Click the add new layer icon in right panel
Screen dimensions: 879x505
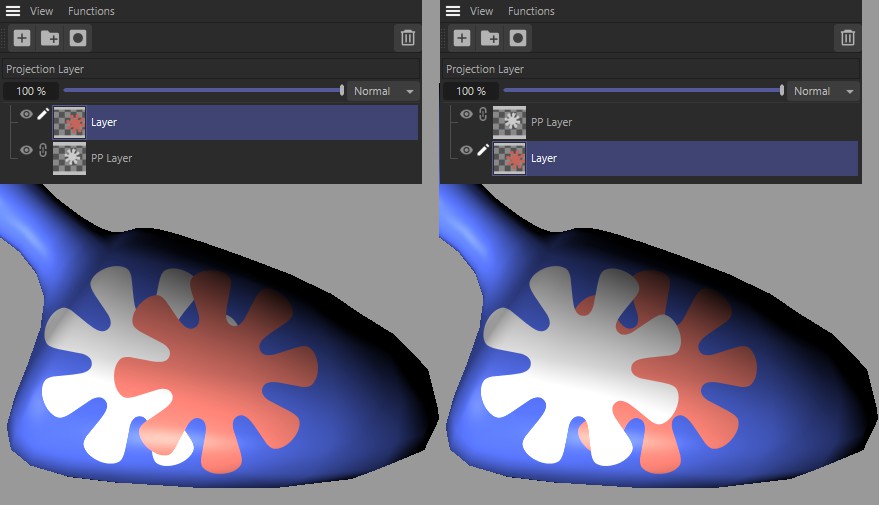[462, 38]
